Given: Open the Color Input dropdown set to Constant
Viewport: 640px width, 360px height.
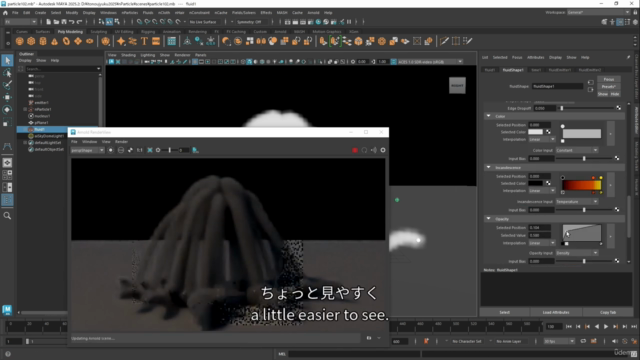Looking at the screenshot, I should coord(577,150).
